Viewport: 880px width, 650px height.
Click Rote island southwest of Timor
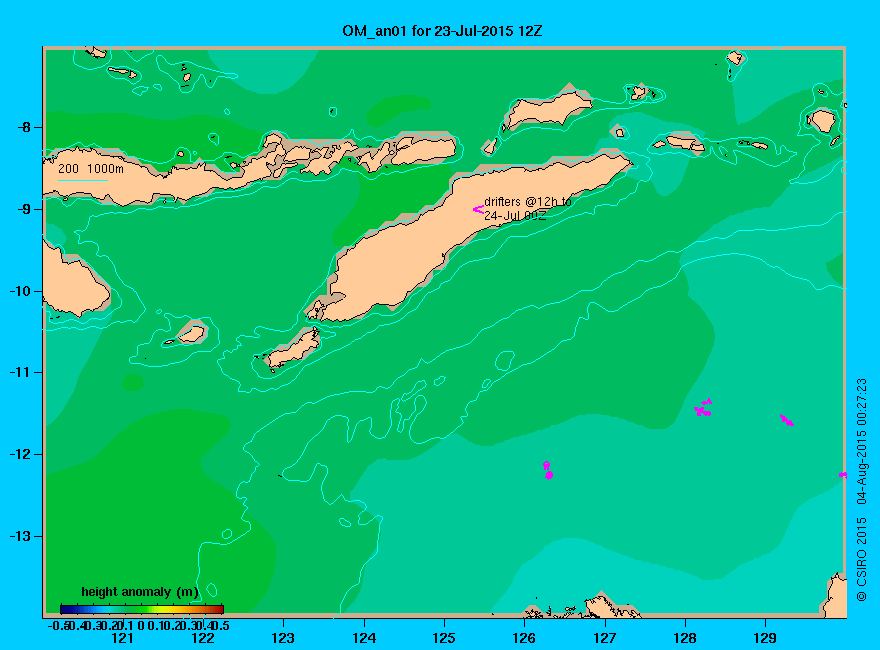(292, 349)
